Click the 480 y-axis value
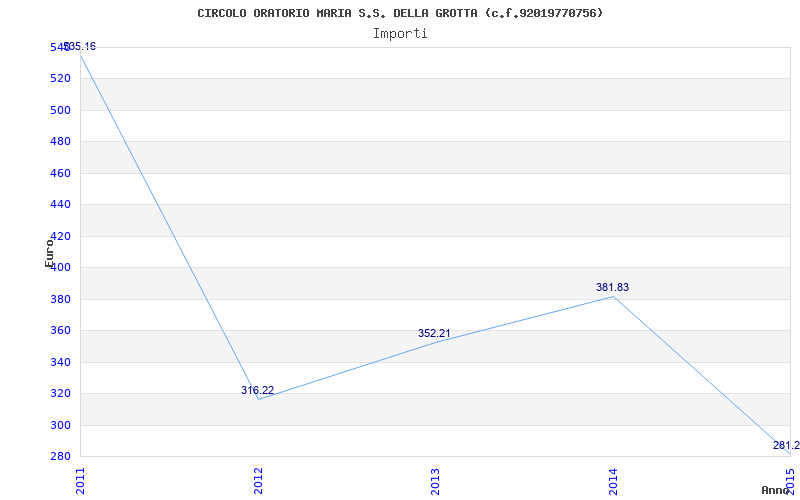The image size is (800, 500). 59,141
